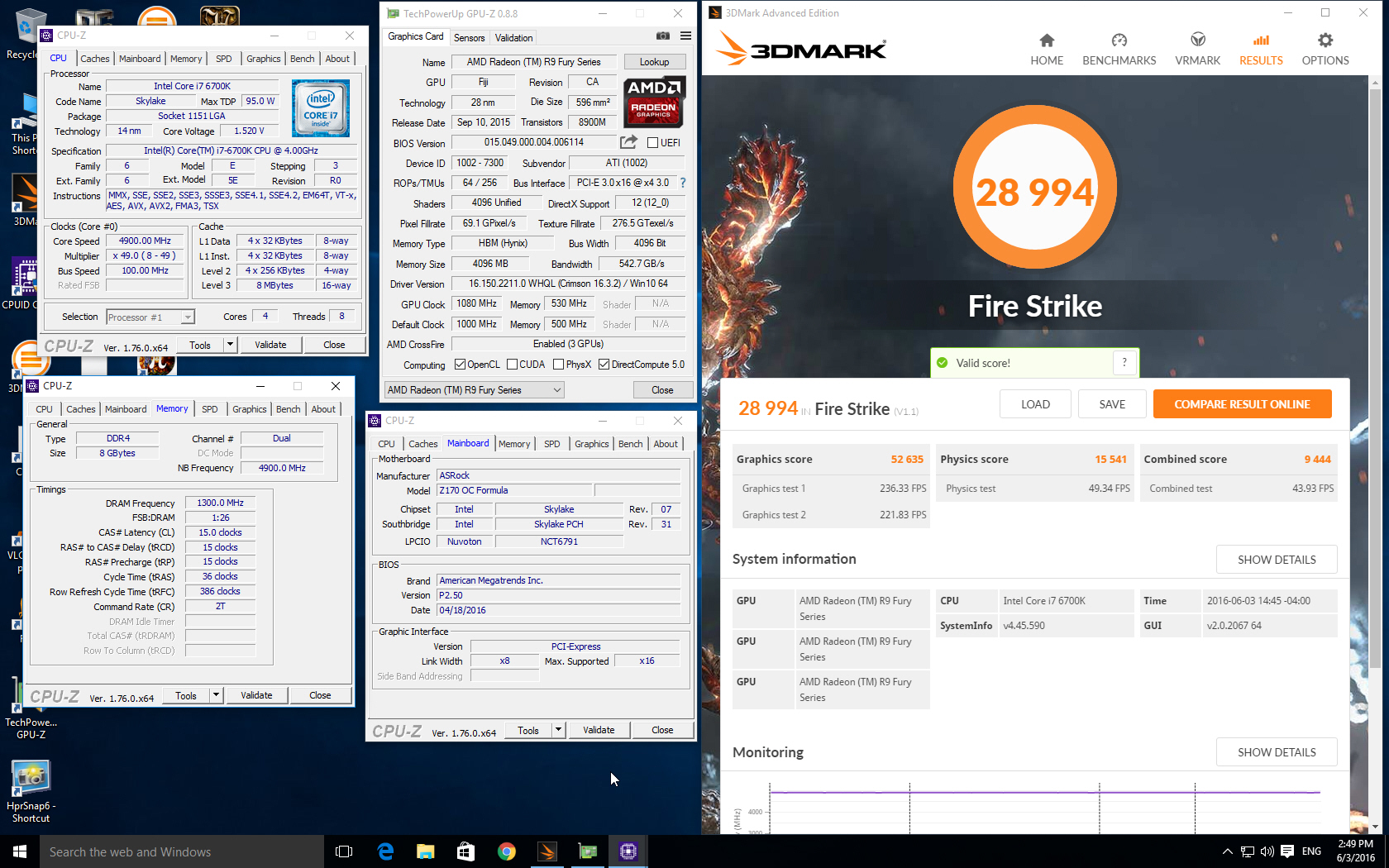Viewport: 1389px width, 868px height.
Task: Open Task View on the taskbar
Action: [x=344, y=851]
